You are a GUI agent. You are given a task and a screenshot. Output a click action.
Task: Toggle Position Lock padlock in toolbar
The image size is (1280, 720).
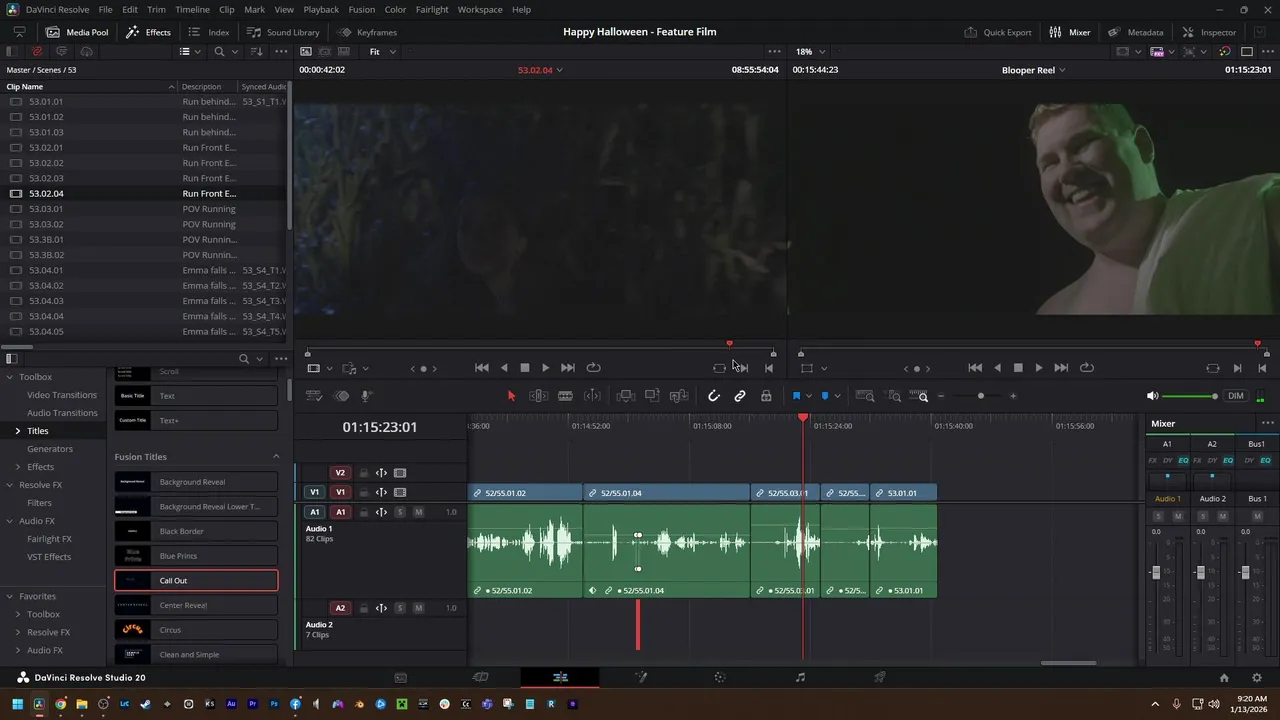(x=766, y=396)
